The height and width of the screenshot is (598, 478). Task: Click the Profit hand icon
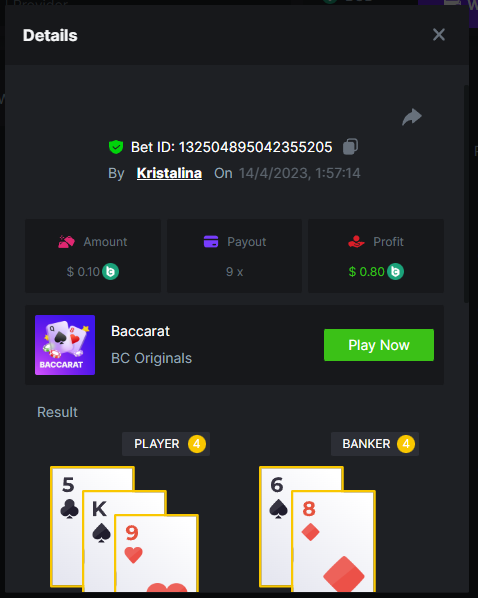coord(356,242)
